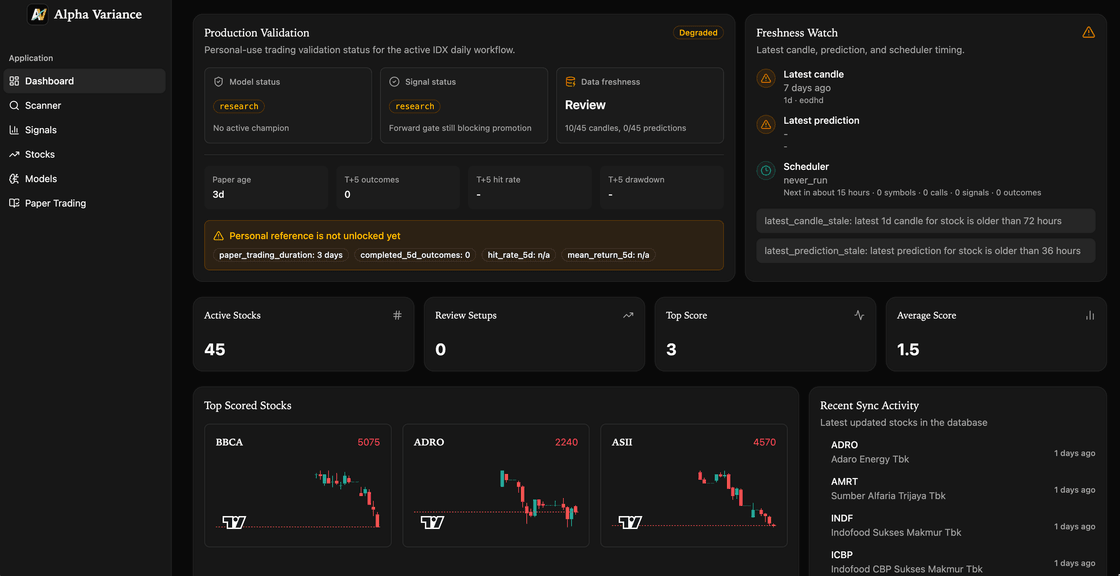Image resolution: width=1120 pixels, height=576 pixels.
Task: Click TradingView logo on ADRO chart
Action: coord(431,522)
